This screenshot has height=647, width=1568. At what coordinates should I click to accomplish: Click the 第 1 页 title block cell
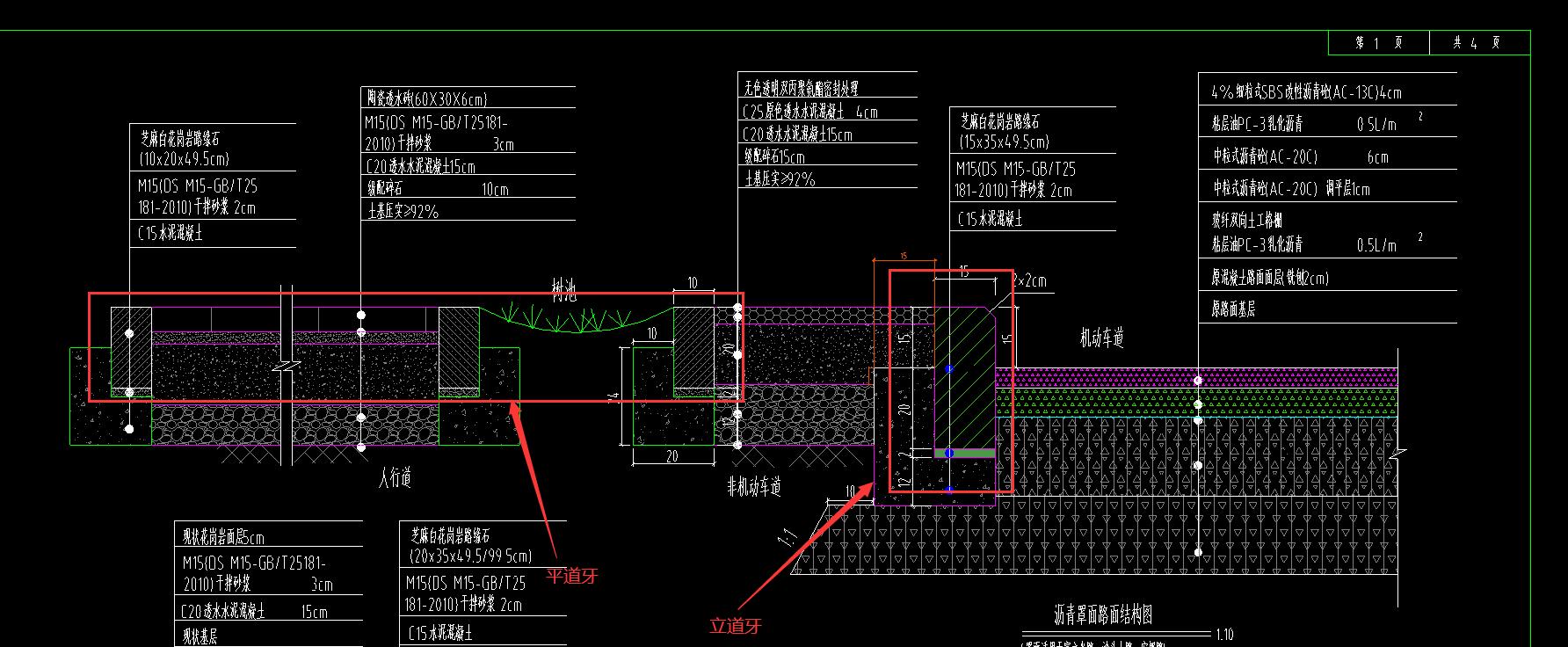coord(1379,42)
